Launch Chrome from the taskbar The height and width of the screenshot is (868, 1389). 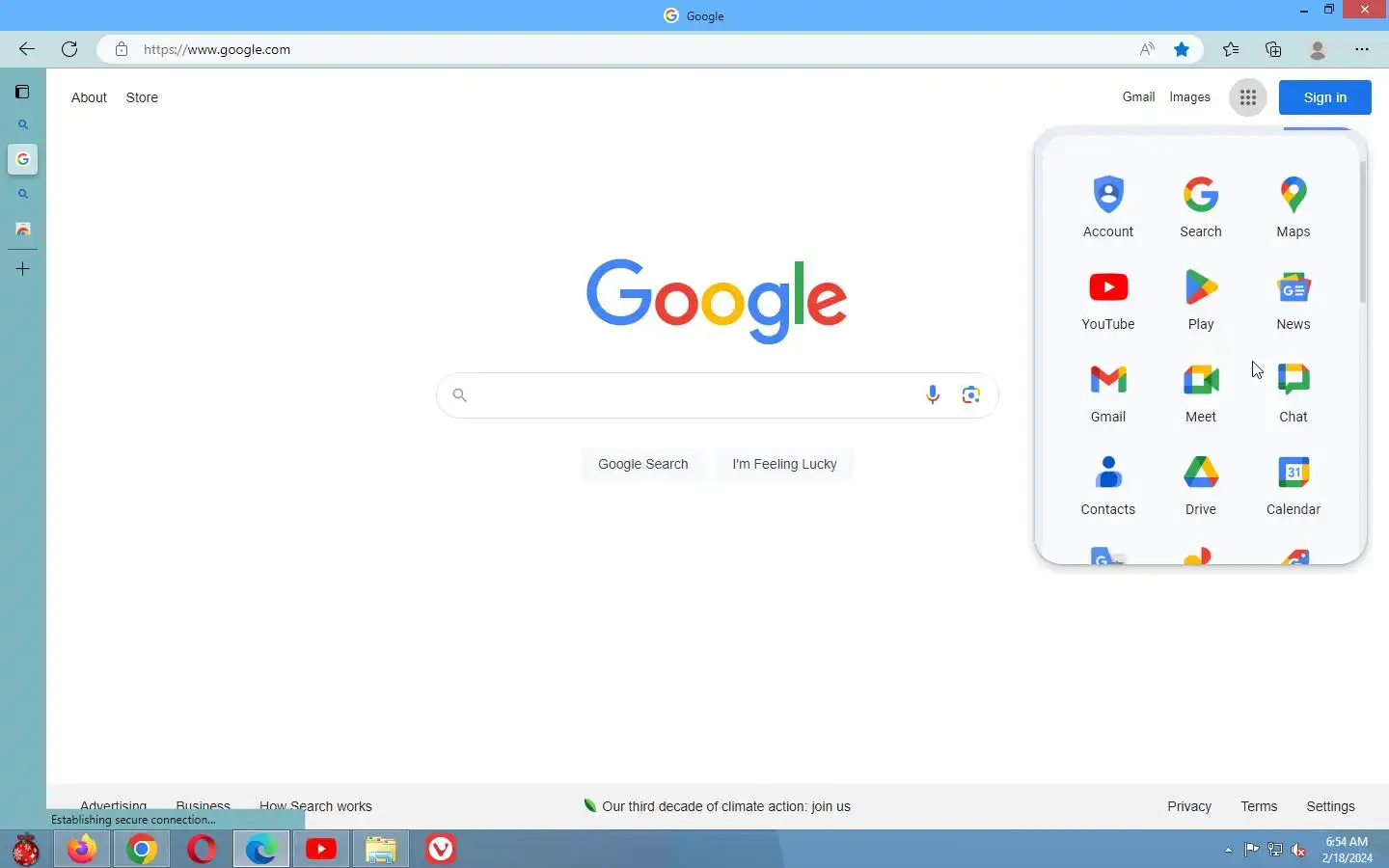[x=142, y=849]
